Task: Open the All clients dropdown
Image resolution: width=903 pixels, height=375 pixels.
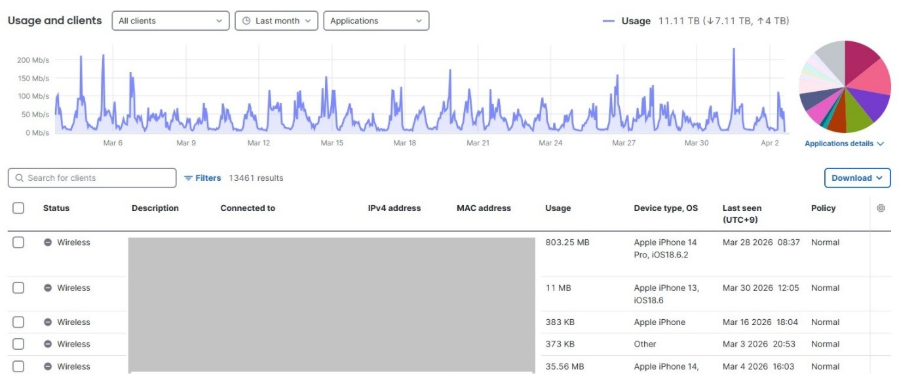Action: [170, 21]
